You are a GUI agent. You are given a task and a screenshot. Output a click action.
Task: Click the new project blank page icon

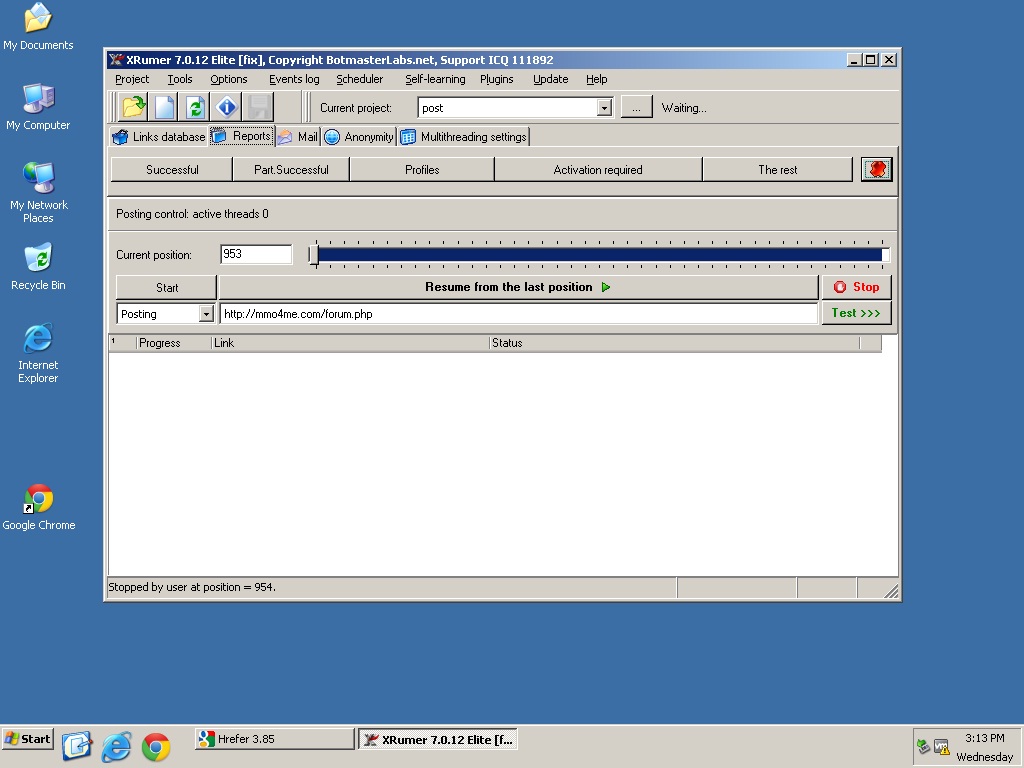pyautogui.click(x=164, y=107)
